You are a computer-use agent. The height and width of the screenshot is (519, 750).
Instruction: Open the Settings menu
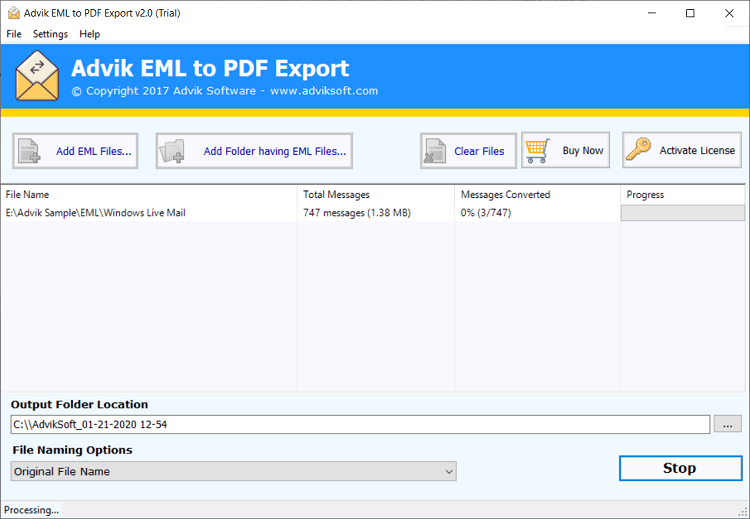[50, 34]
